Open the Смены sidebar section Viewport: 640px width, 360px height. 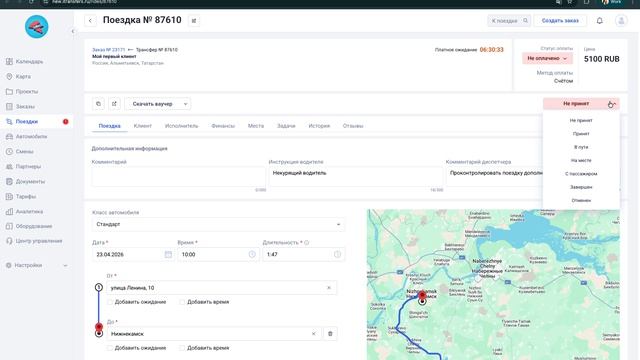pos(20,151)
